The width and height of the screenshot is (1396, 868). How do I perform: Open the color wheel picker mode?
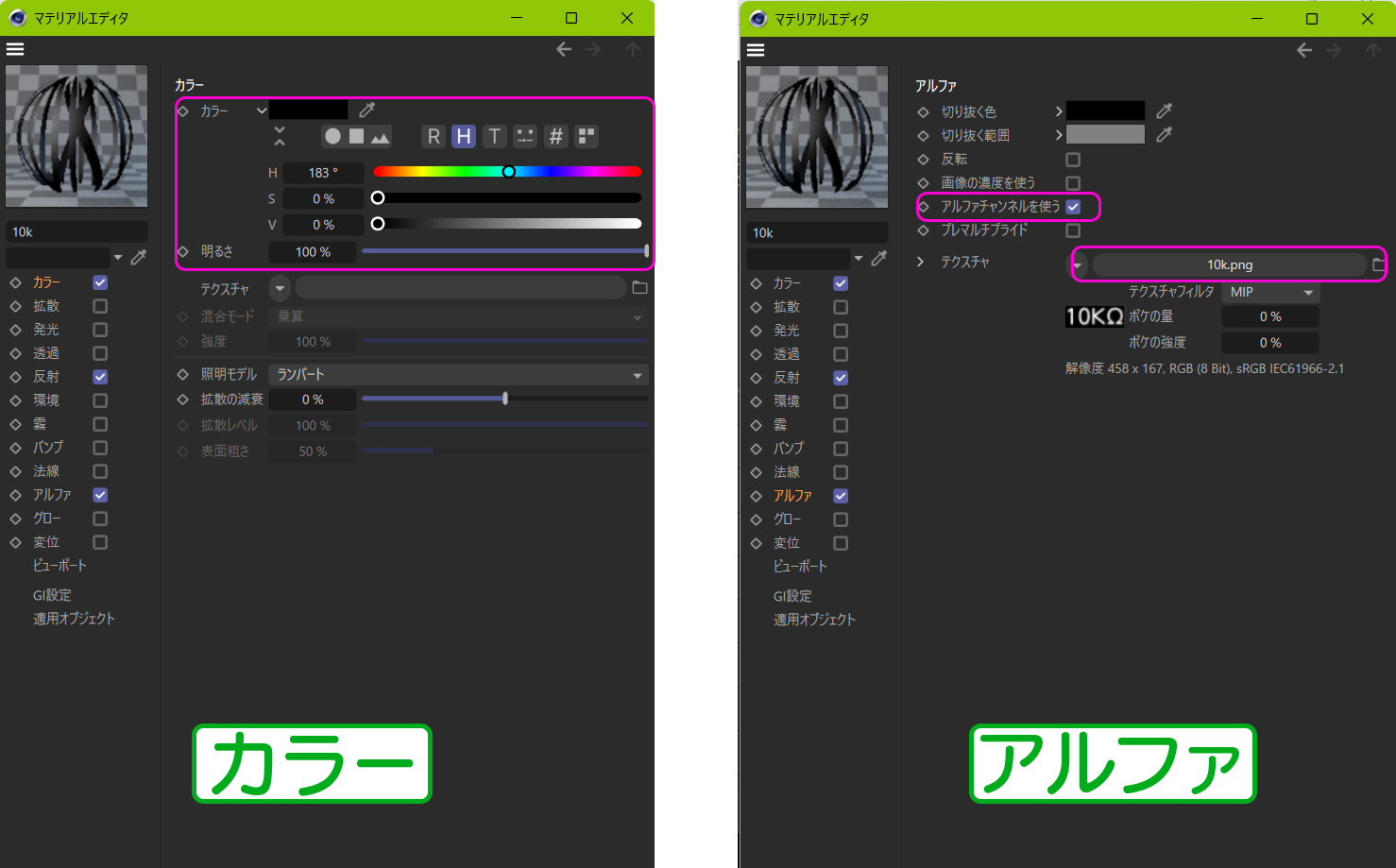pos(332,136)
